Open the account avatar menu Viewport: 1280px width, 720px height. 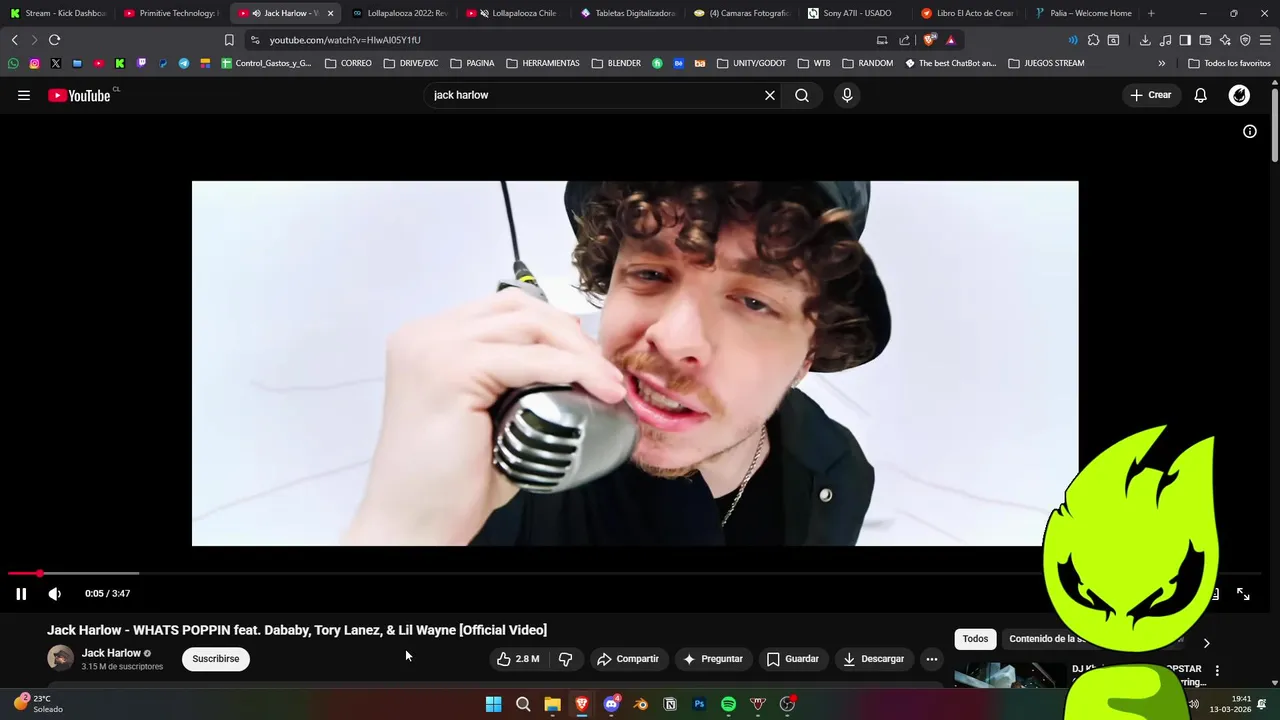click(1239, 95)
